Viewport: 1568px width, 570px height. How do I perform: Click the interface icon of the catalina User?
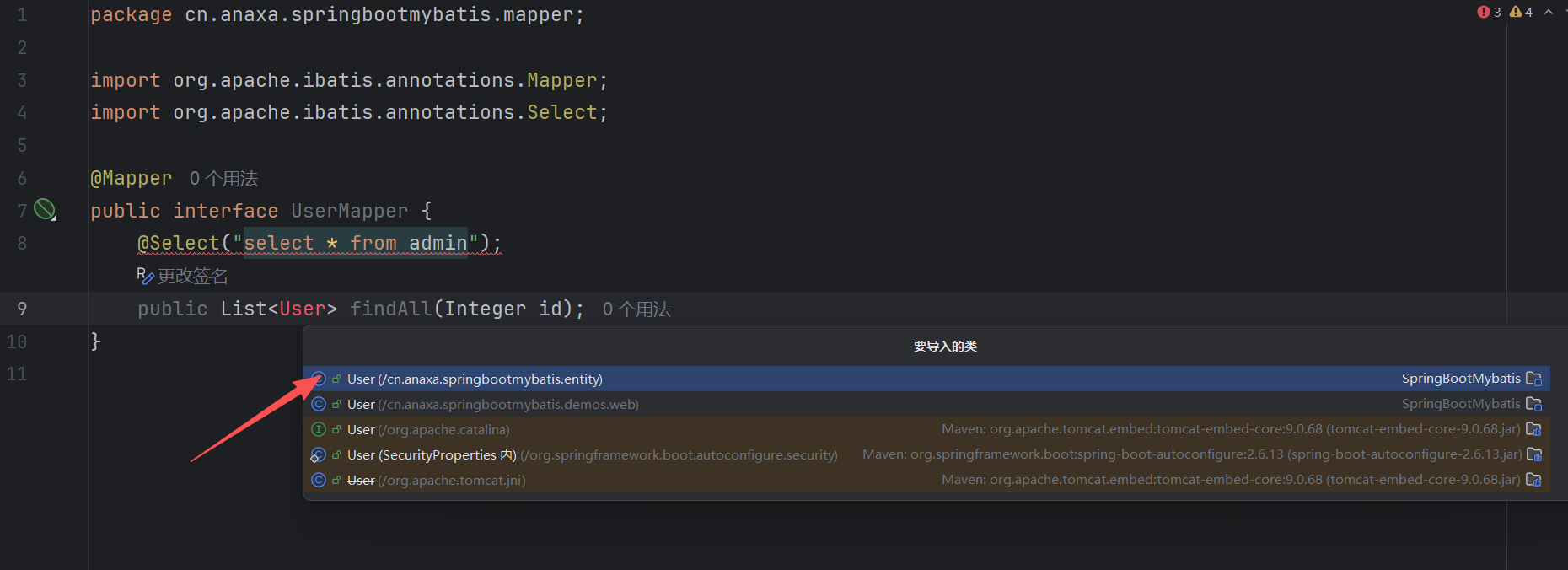click(319, 430)
